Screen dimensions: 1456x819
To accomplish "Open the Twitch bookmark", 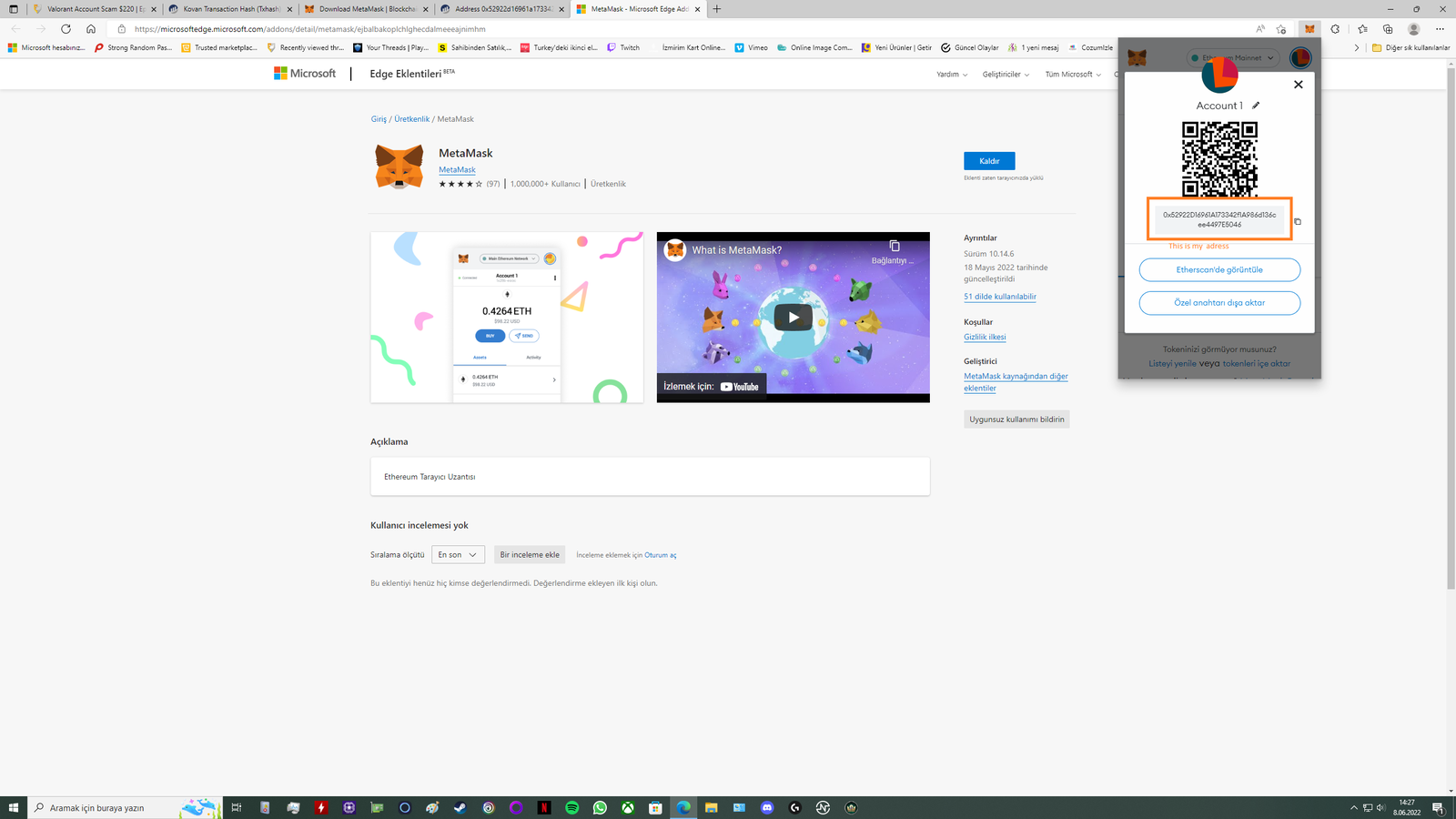I will [x=623, y=47].
